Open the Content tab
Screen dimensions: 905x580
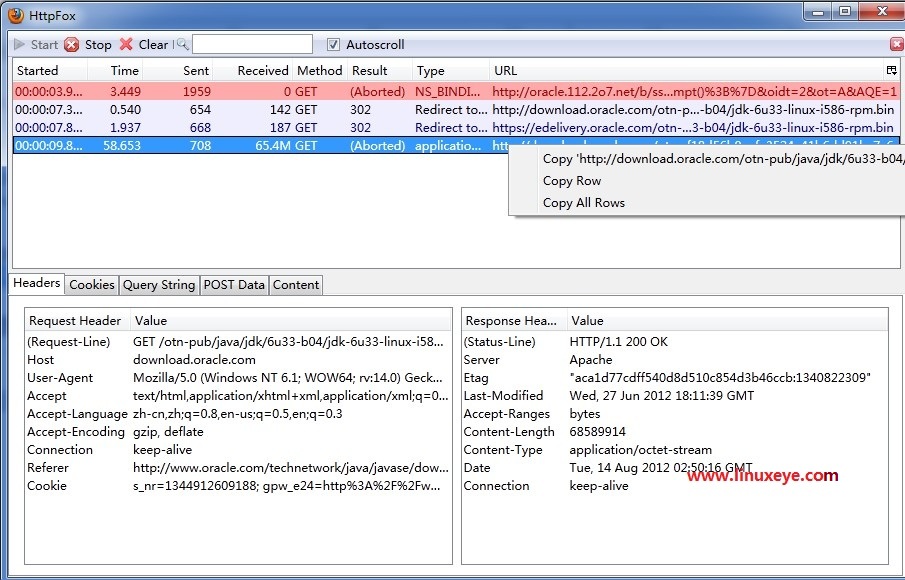tap(296, 285)
